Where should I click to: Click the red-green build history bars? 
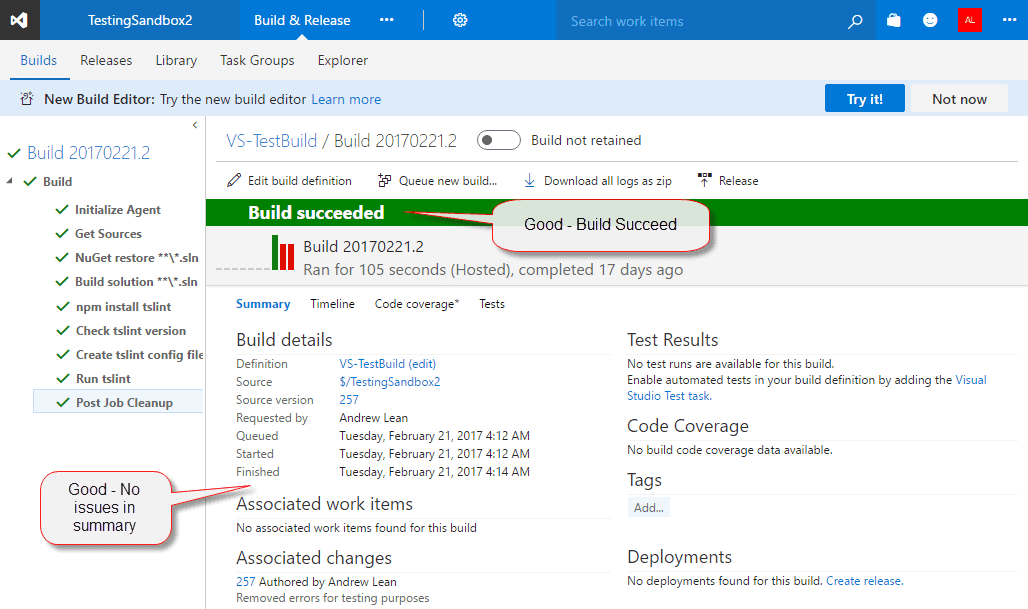click(283, 254)
